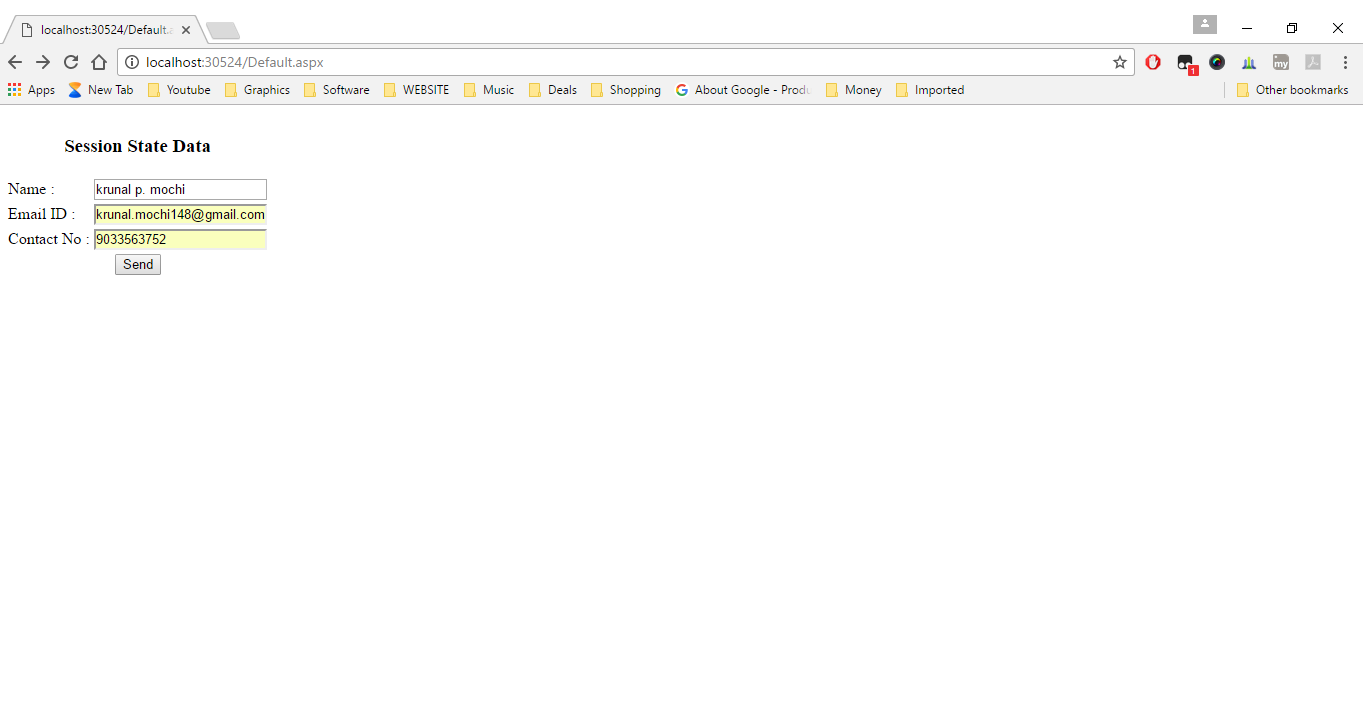Click the Home icon in toolbar
This screenshot has height=707, width=1363.
98,62
